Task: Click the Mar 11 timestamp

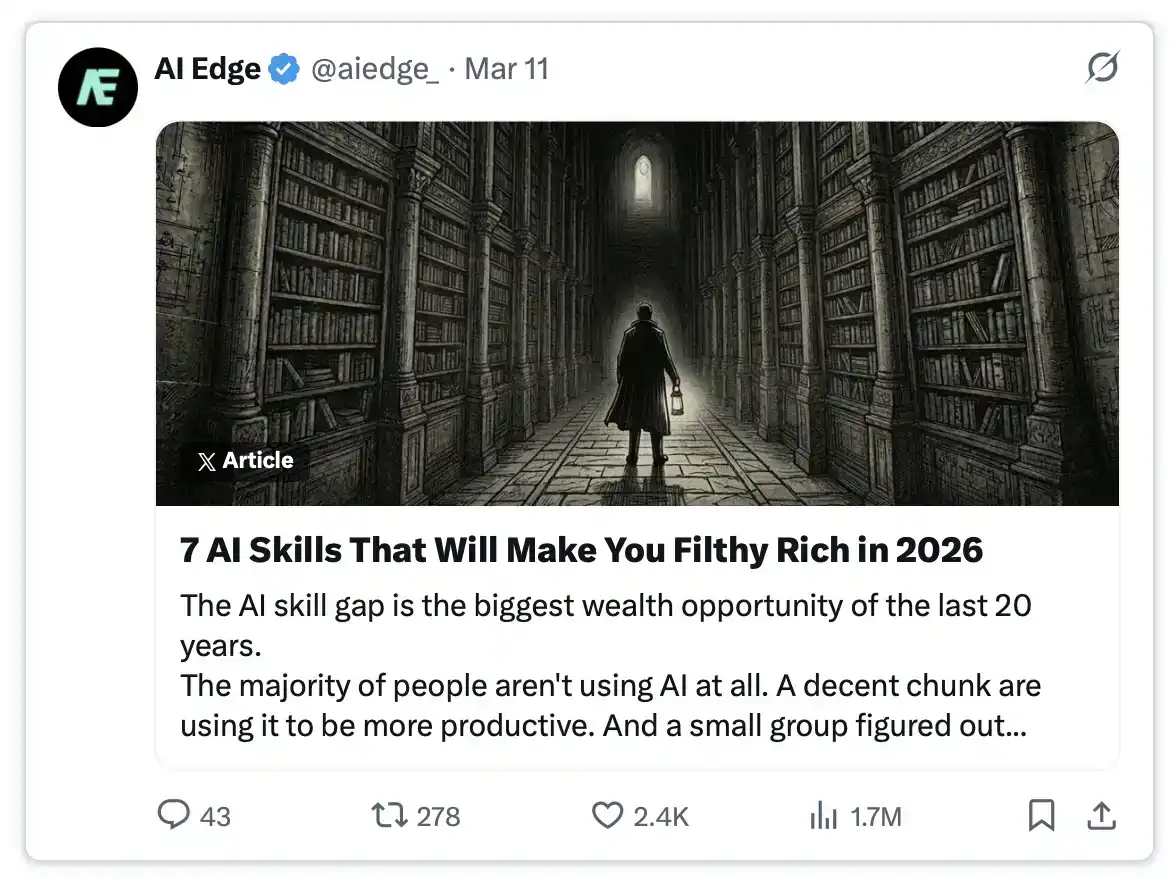Action: [x=507, y=70]
